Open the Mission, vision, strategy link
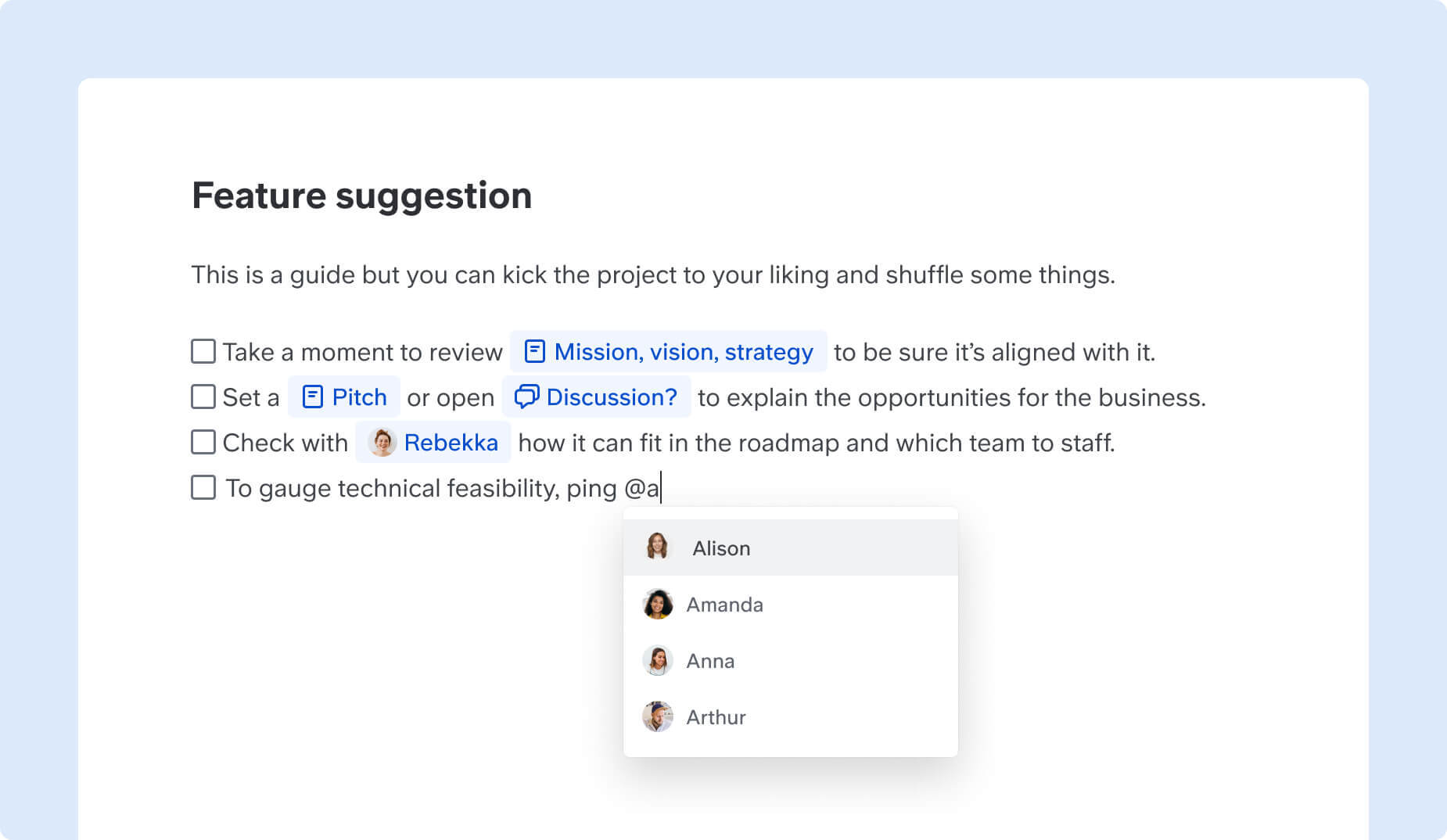1447x840 pixels. (x=684, y=352)
